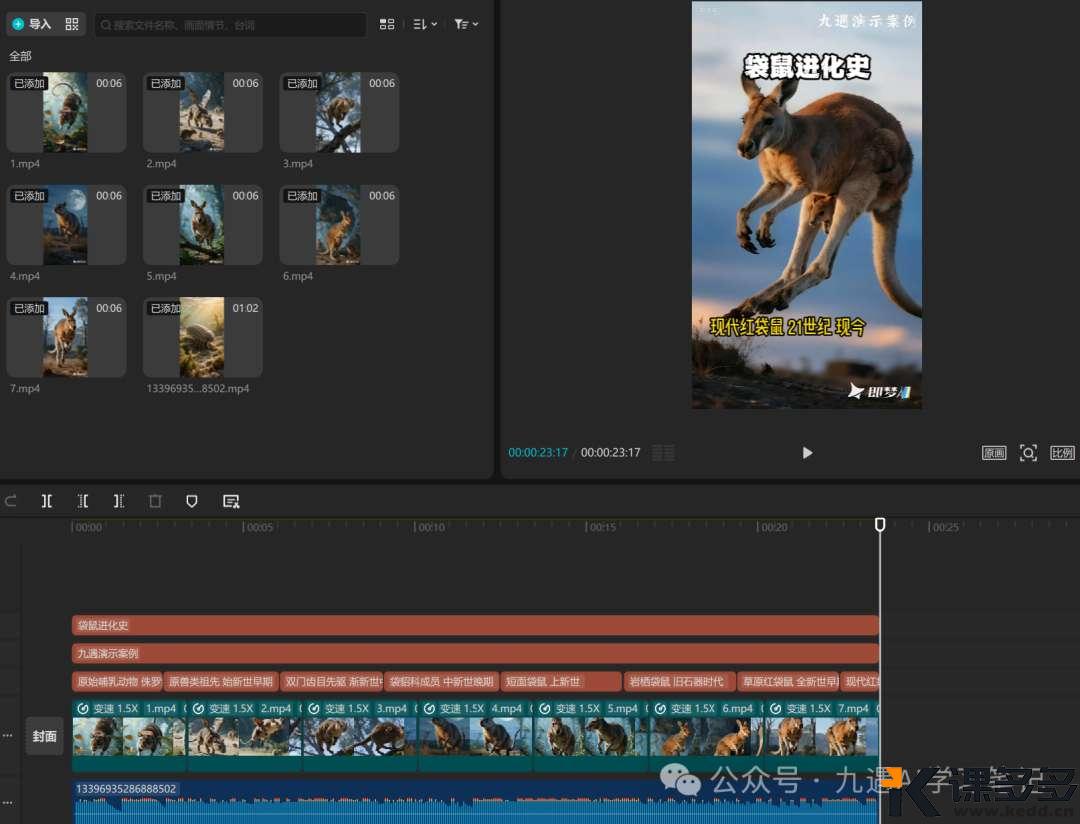
Task: Click the 00:15 mark on timeline ruler
Action: (x=603, y=527)
